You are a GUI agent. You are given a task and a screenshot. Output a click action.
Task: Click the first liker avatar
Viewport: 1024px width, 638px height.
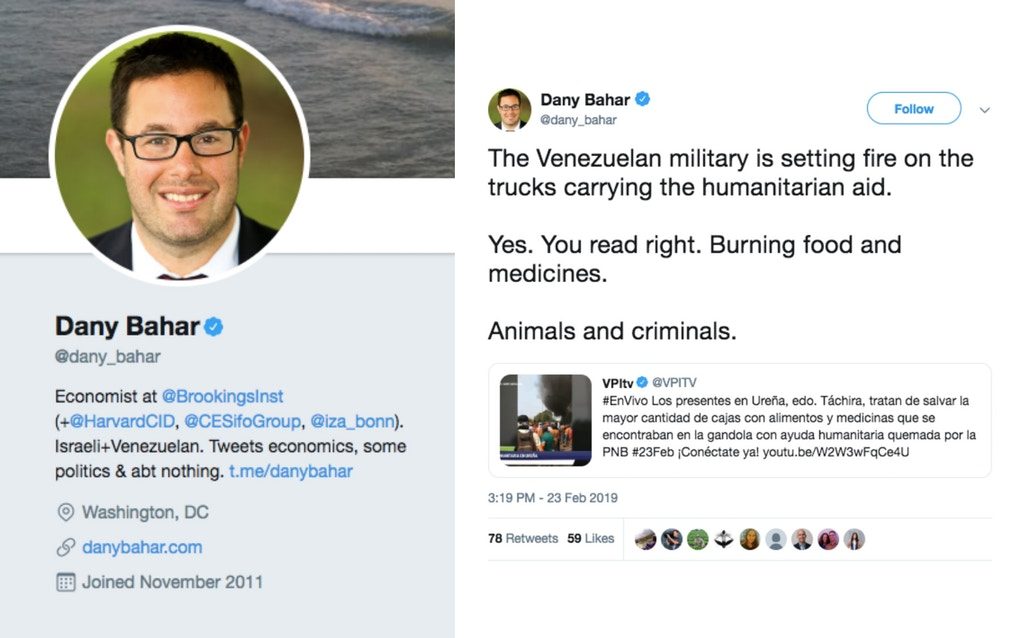coord(645,539)
